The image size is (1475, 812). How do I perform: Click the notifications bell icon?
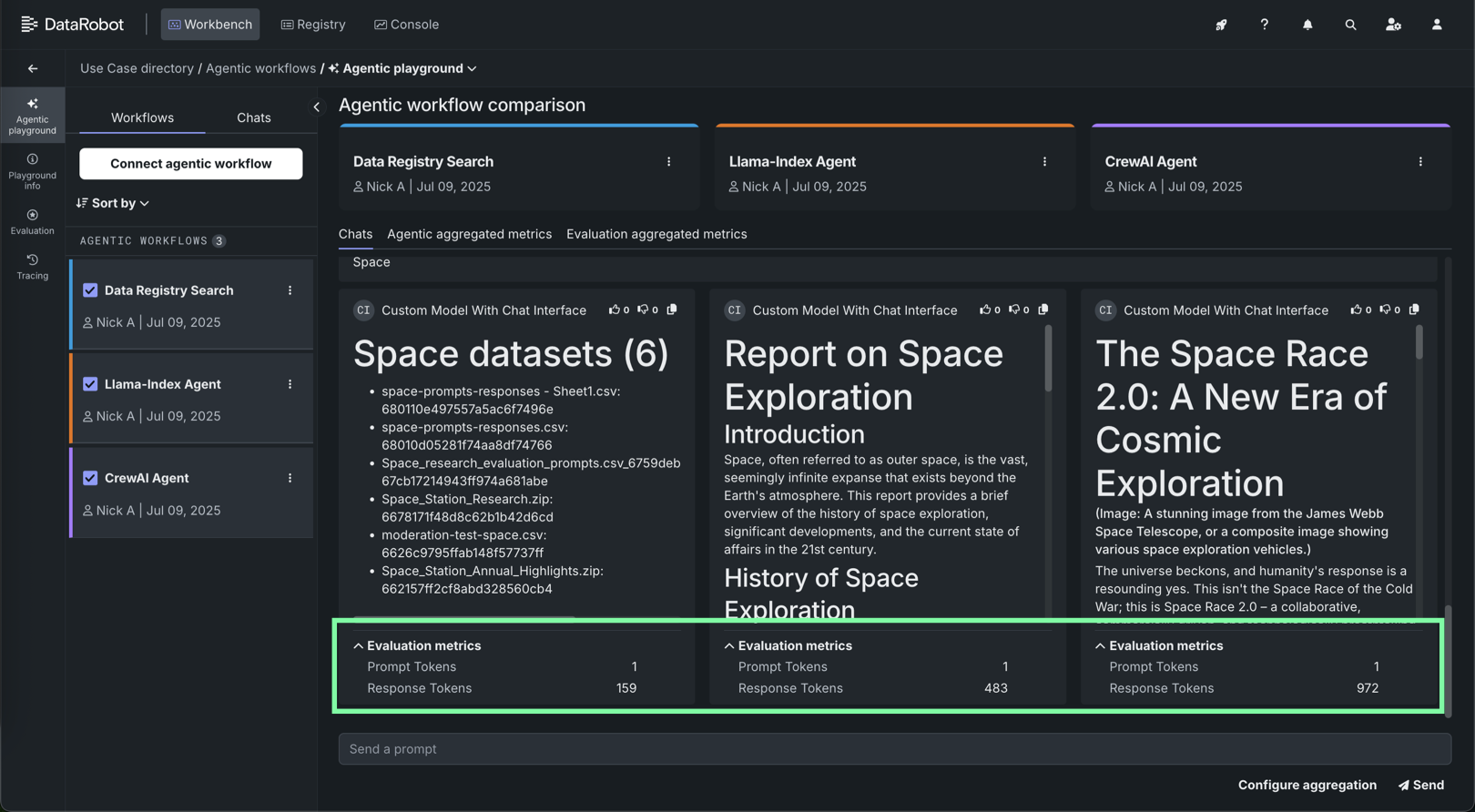pos(1307,25)
